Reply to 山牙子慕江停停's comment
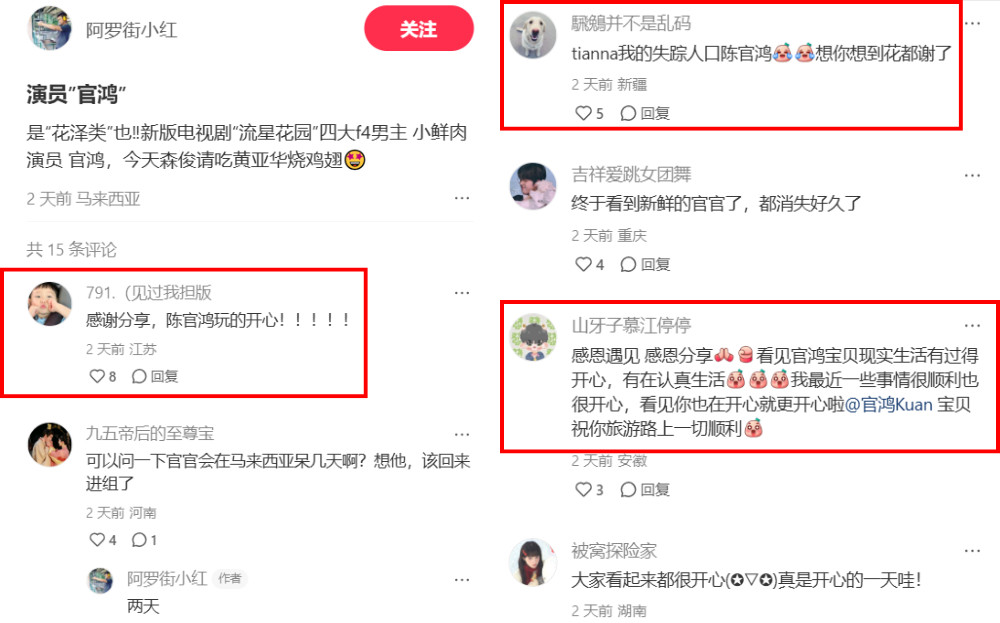Viewport: 1000px width, 623px height. [x=645, y=490]
